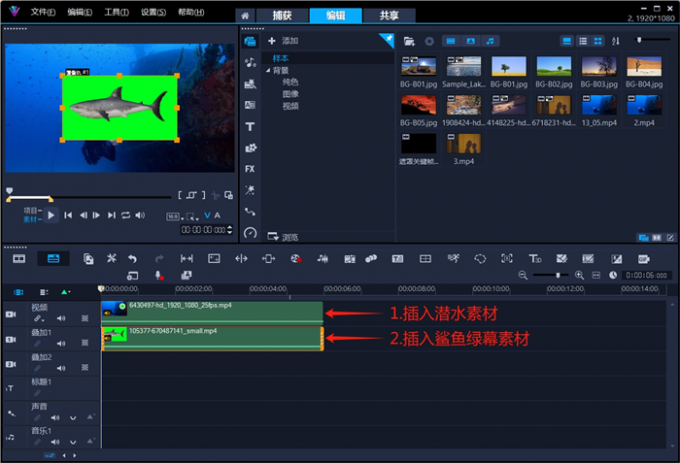Expand the 音乐1 track options chevron
Screen dimensions: 680x463
[73, 442]
